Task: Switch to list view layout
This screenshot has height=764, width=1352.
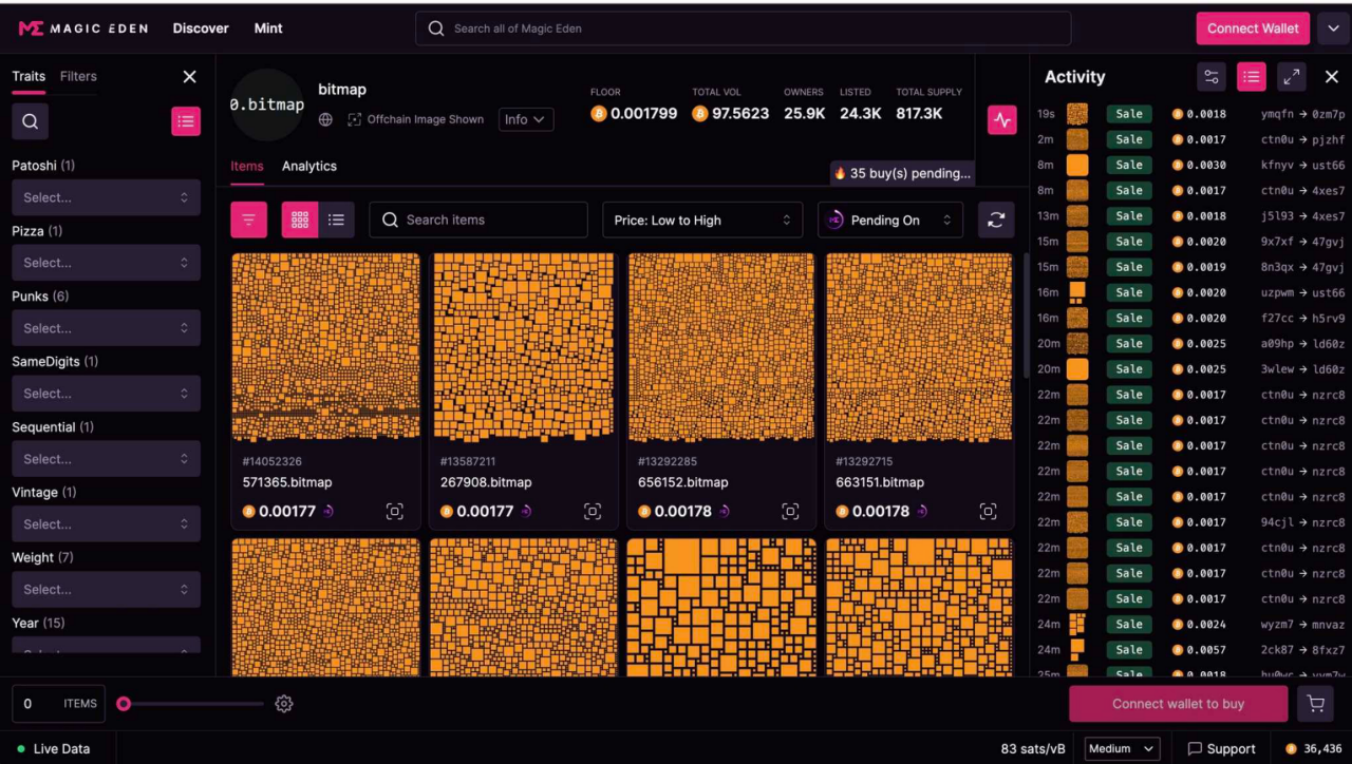Action: click(x=336, y=220)
